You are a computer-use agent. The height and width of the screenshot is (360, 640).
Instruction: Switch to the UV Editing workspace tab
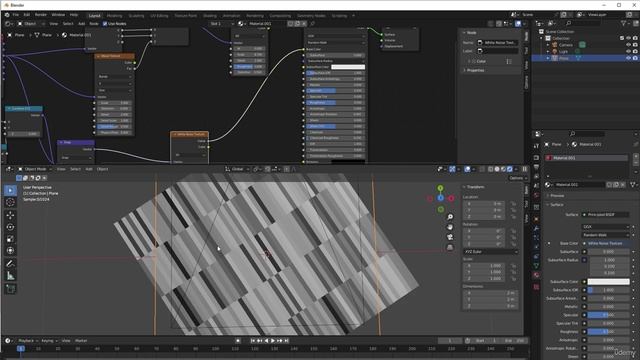pos(159,16)
